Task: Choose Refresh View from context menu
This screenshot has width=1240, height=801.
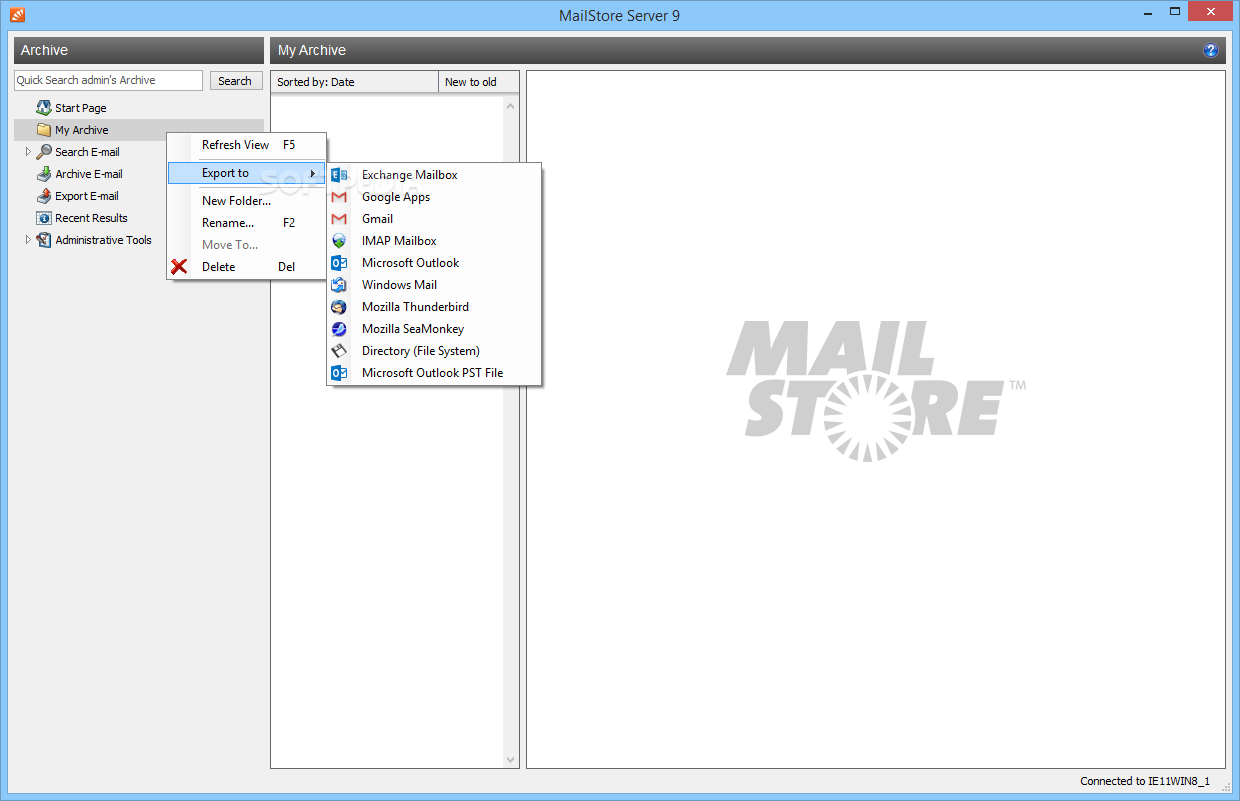Action: pyautogui.click(x=247, y=145)
